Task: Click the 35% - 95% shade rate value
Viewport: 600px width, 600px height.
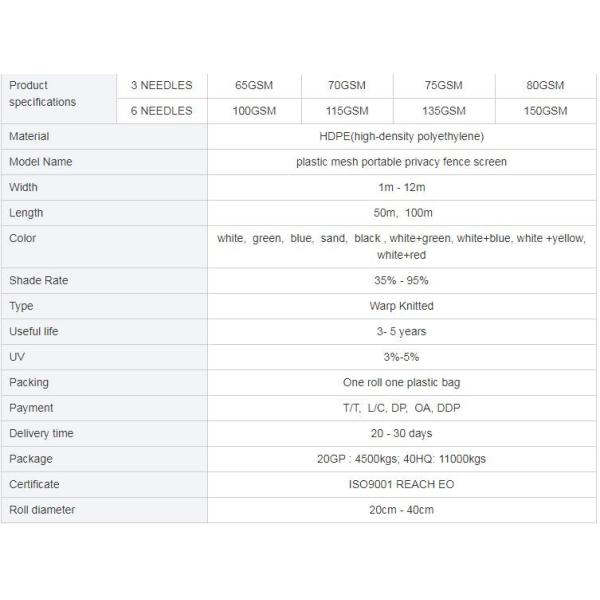Action: tap(401, 281)
